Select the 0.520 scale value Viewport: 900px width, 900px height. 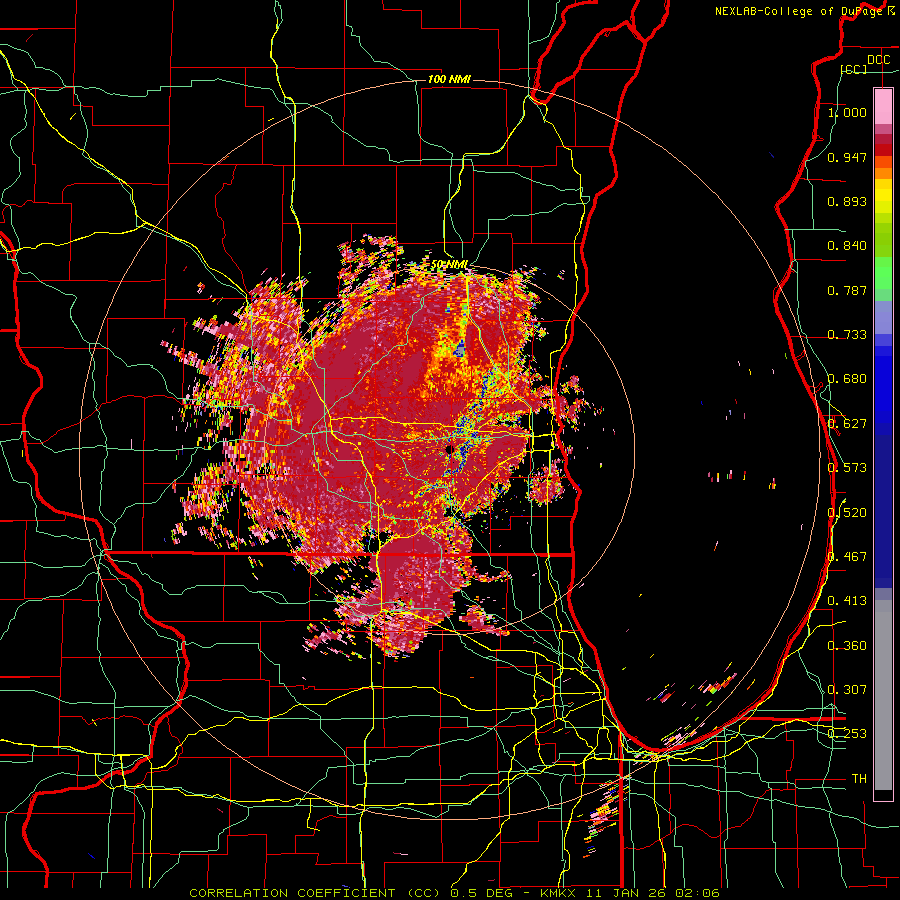[x=847, y=513]
